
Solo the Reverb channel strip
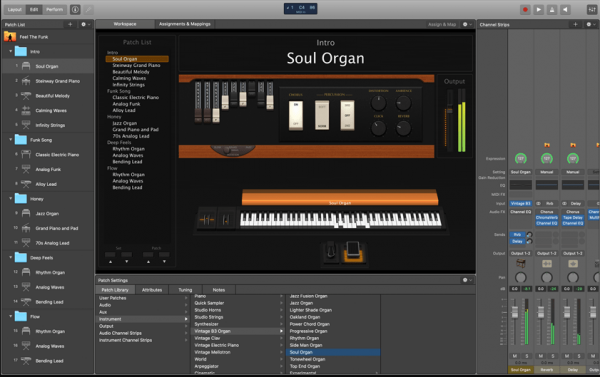[x=553, y=356]
